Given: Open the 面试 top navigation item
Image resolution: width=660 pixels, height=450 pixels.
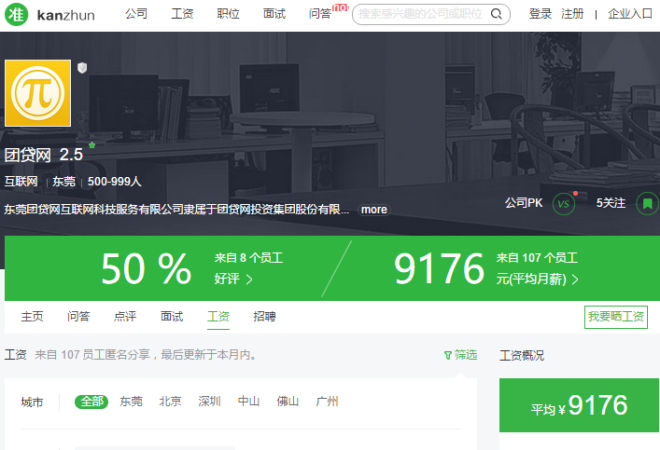Looking at the screenshot, I should [274, 14].
